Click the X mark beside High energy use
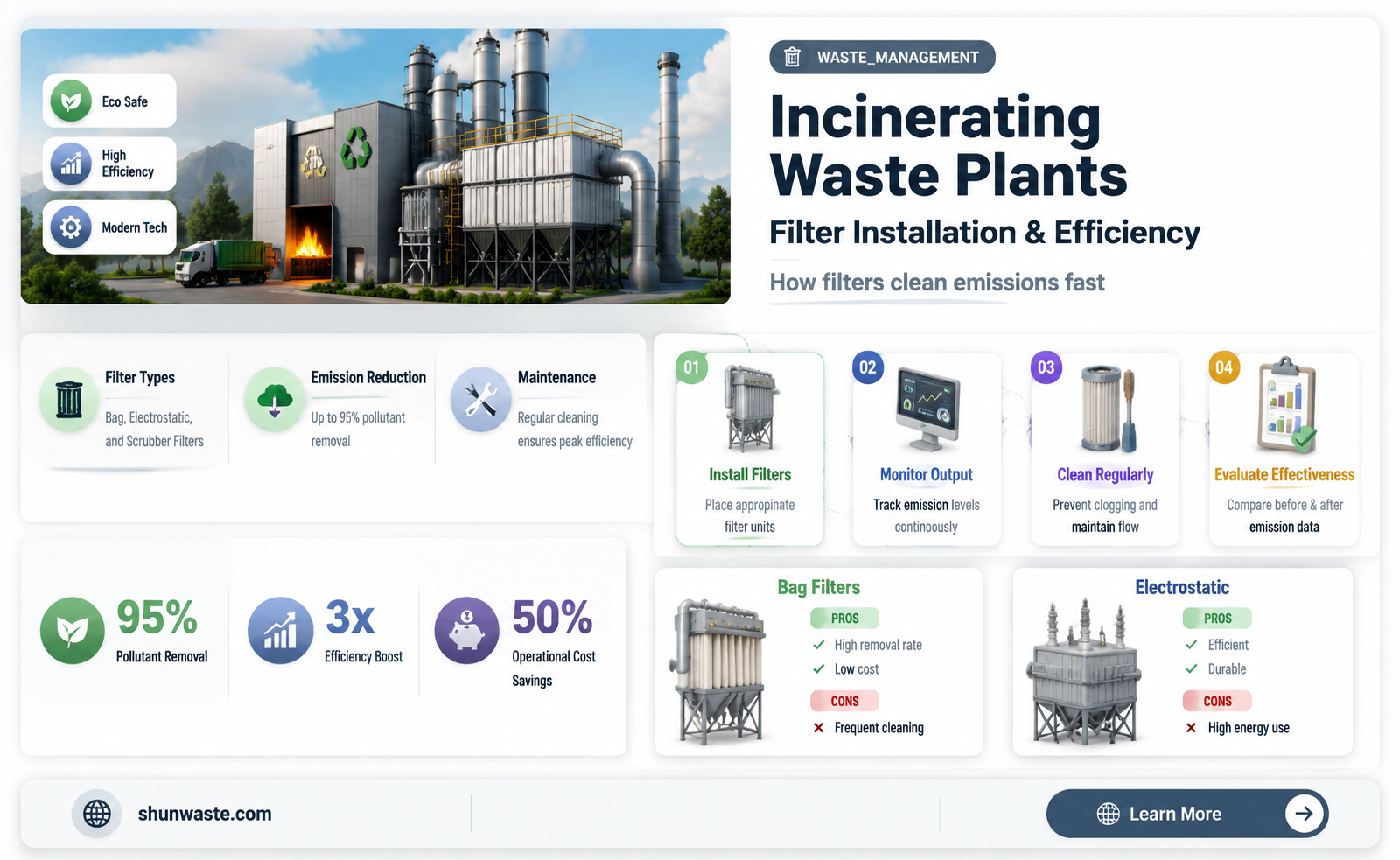Image resolution: width=1400 pixels, height=860 pixels. [x=1191, y=728]
